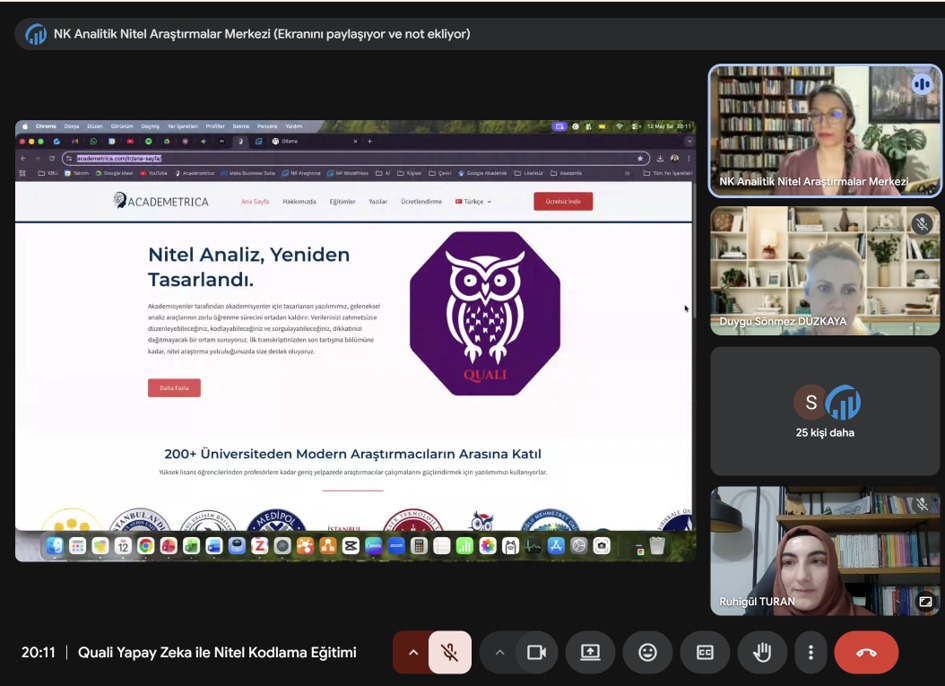Open the 'Profiller' menu in the menu bar
Screen dimensions: 945x686
pyautogui.click(x=215, y=126)
